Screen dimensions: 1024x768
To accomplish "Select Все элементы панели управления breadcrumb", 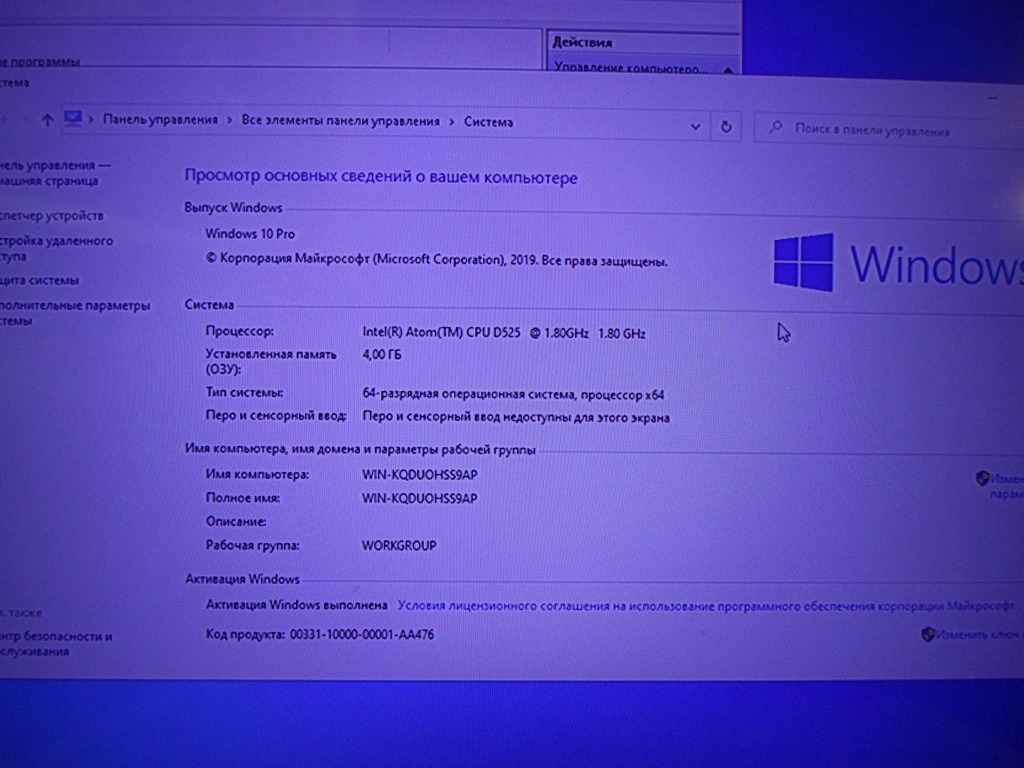I will pos(340,121).
